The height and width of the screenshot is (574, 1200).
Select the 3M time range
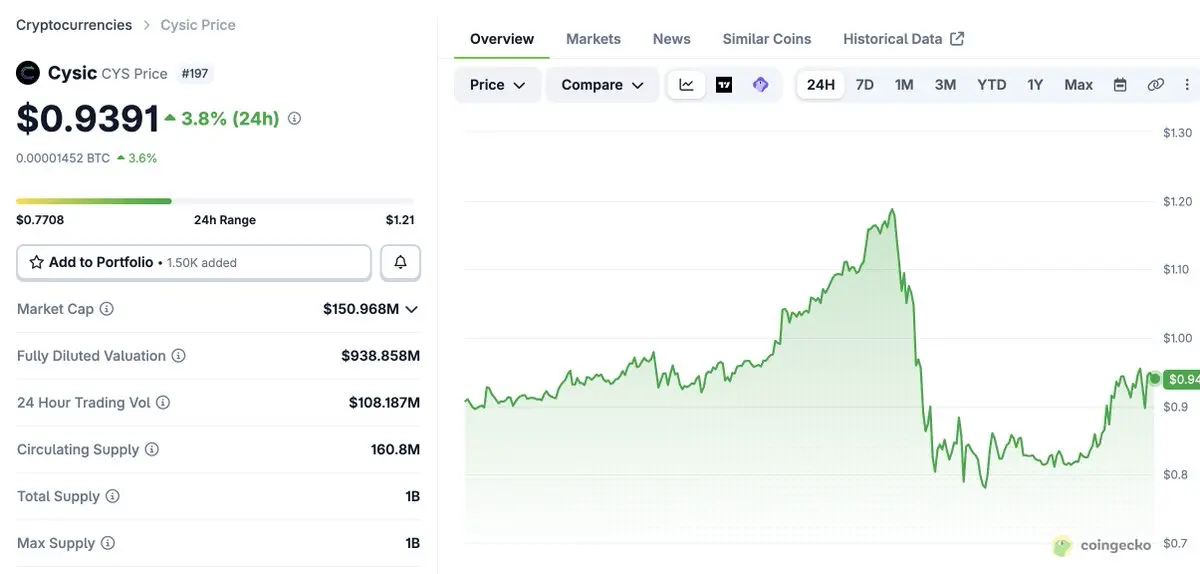tap(945, 85)
